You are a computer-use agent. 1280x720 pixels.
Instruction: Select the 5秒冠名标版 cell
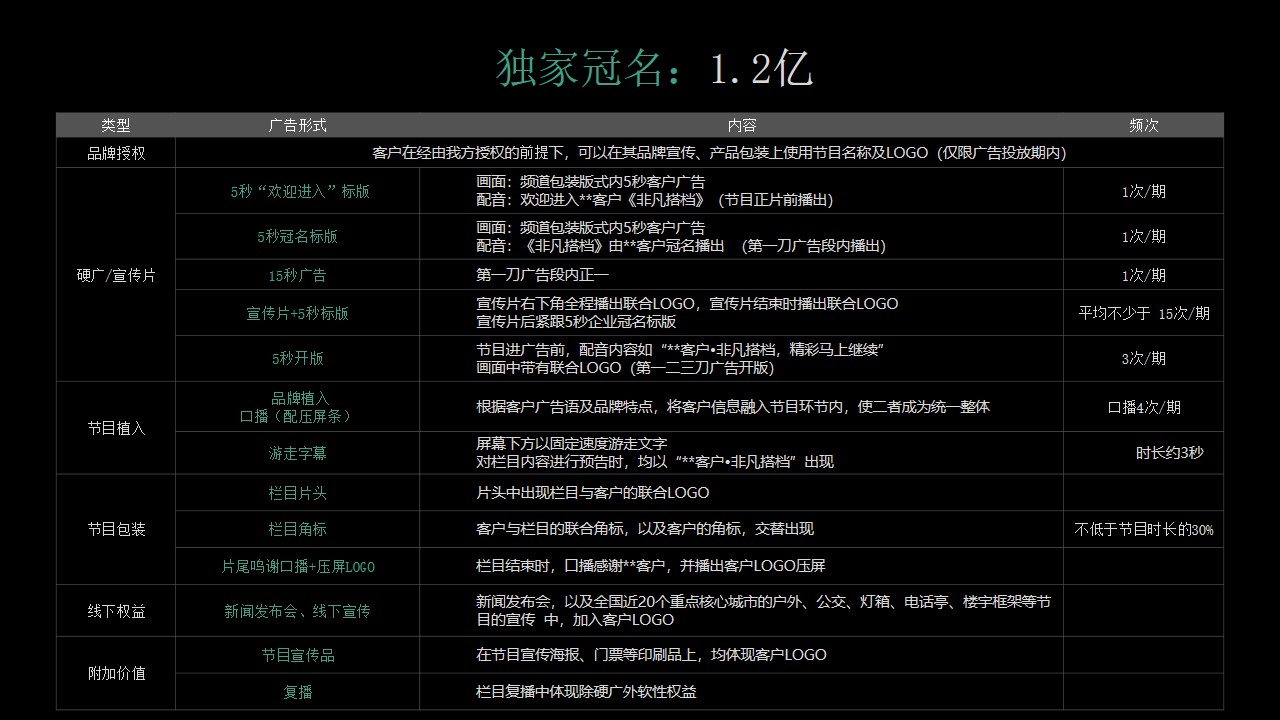(297, 237)
